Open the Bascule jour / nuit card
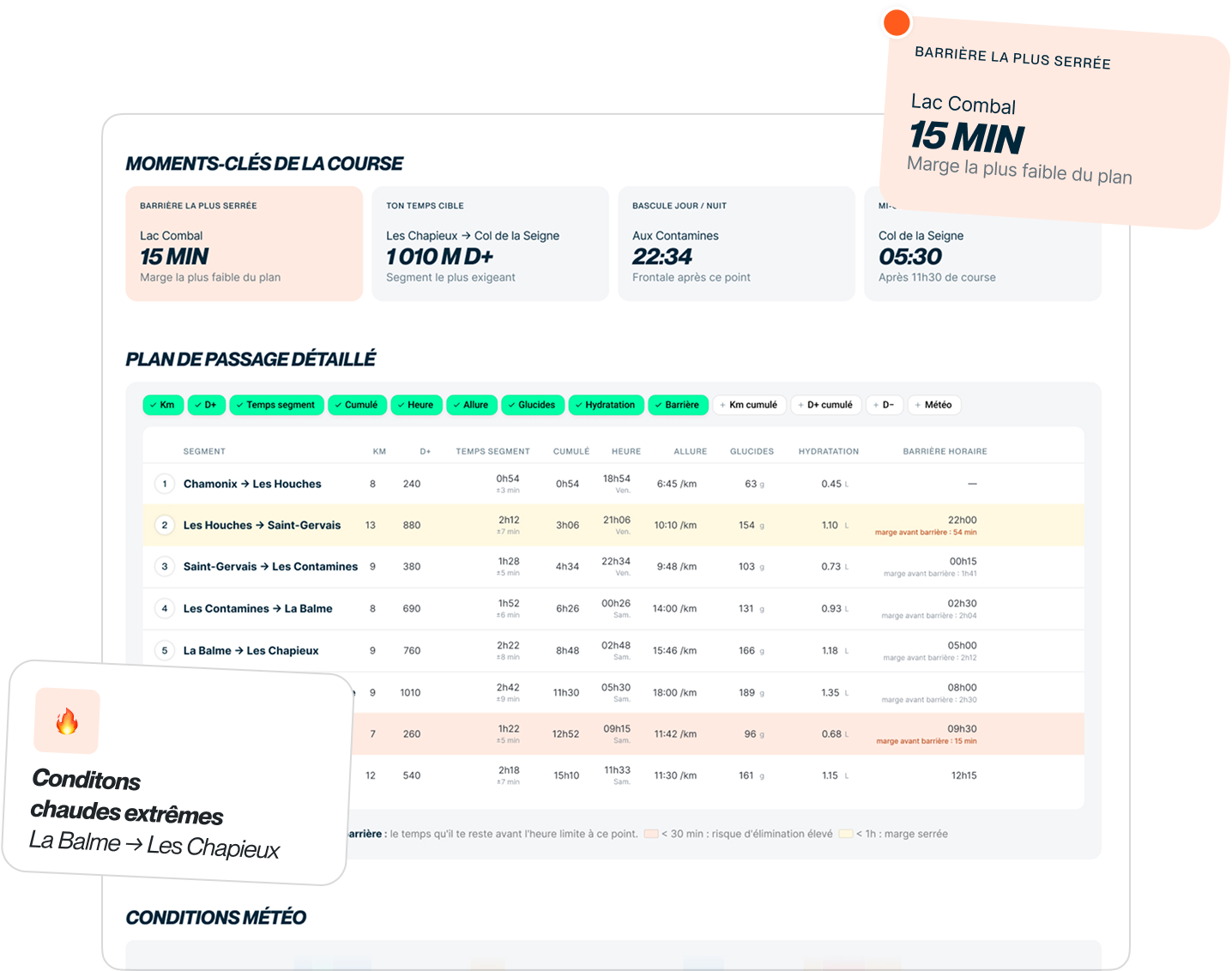 736,244
